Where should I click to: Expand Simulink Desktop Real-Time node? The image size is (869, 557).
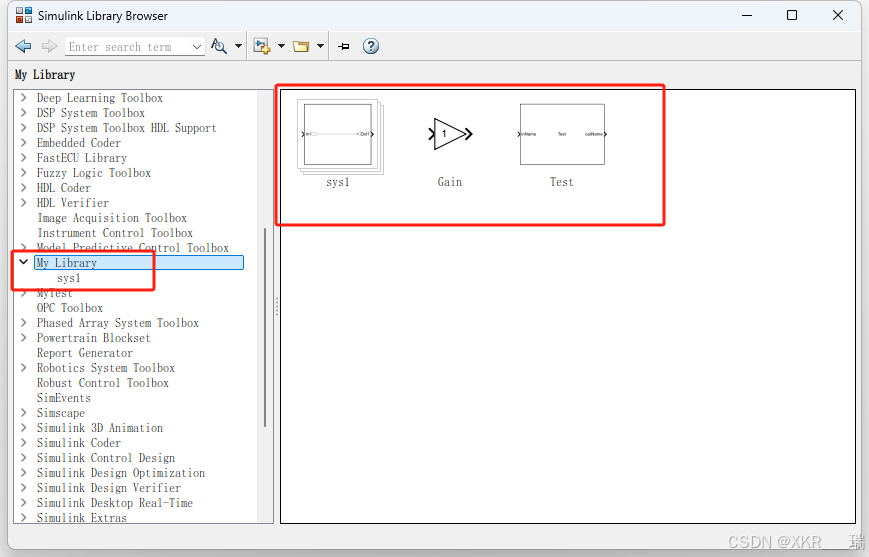23,502
